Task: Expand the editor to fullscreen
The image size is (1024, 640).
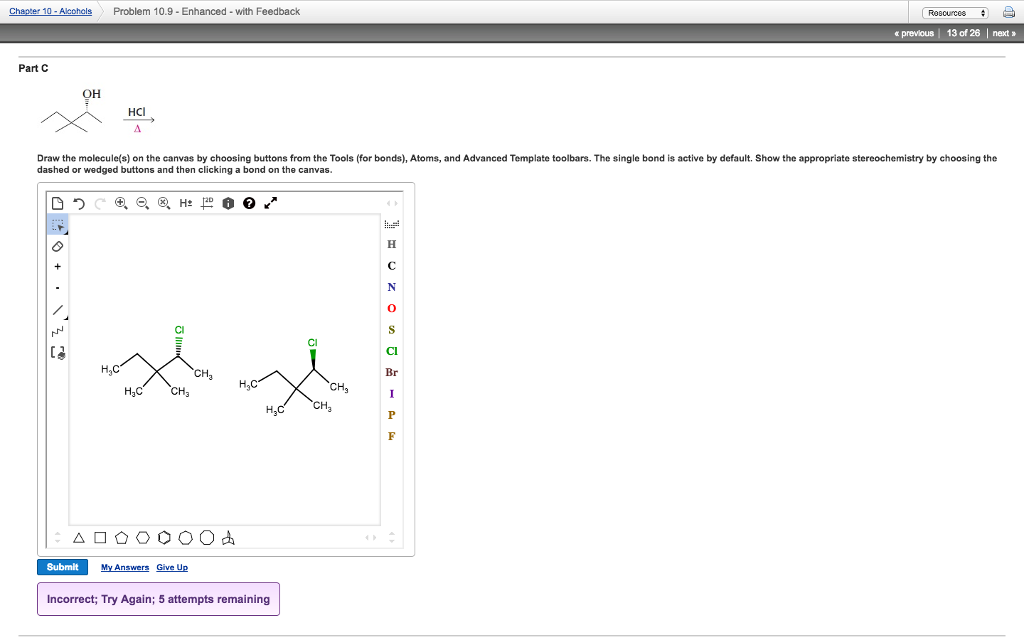Action: (270, 202)
